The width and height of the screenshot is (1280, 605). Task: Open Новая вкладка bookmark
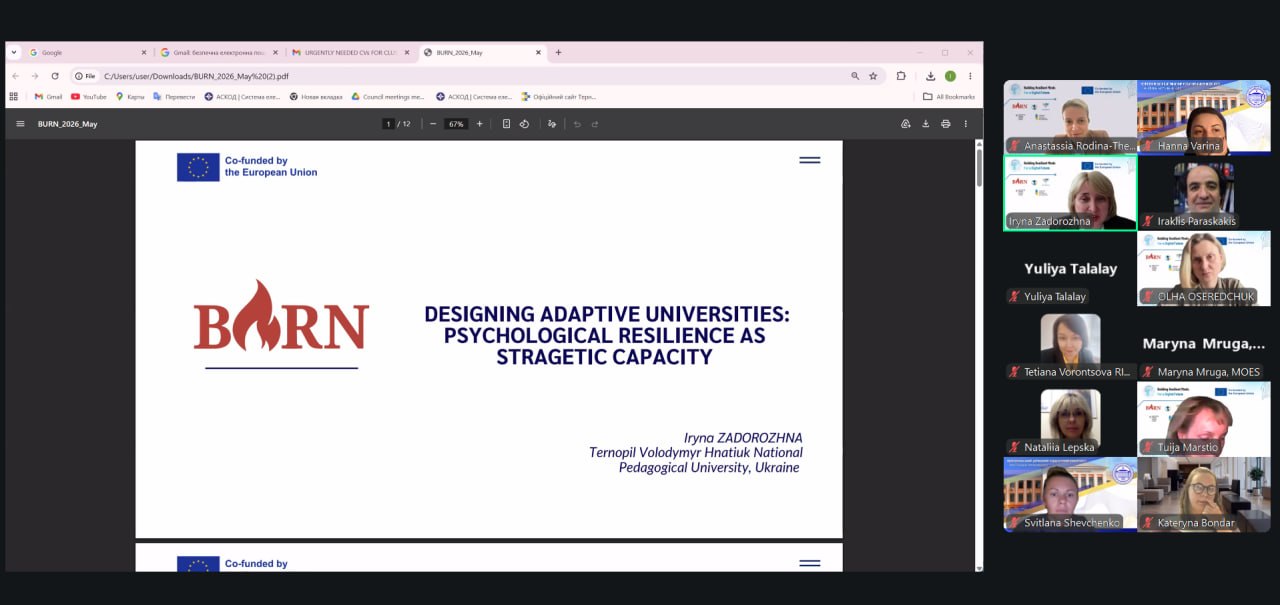[x=316, y=97]
